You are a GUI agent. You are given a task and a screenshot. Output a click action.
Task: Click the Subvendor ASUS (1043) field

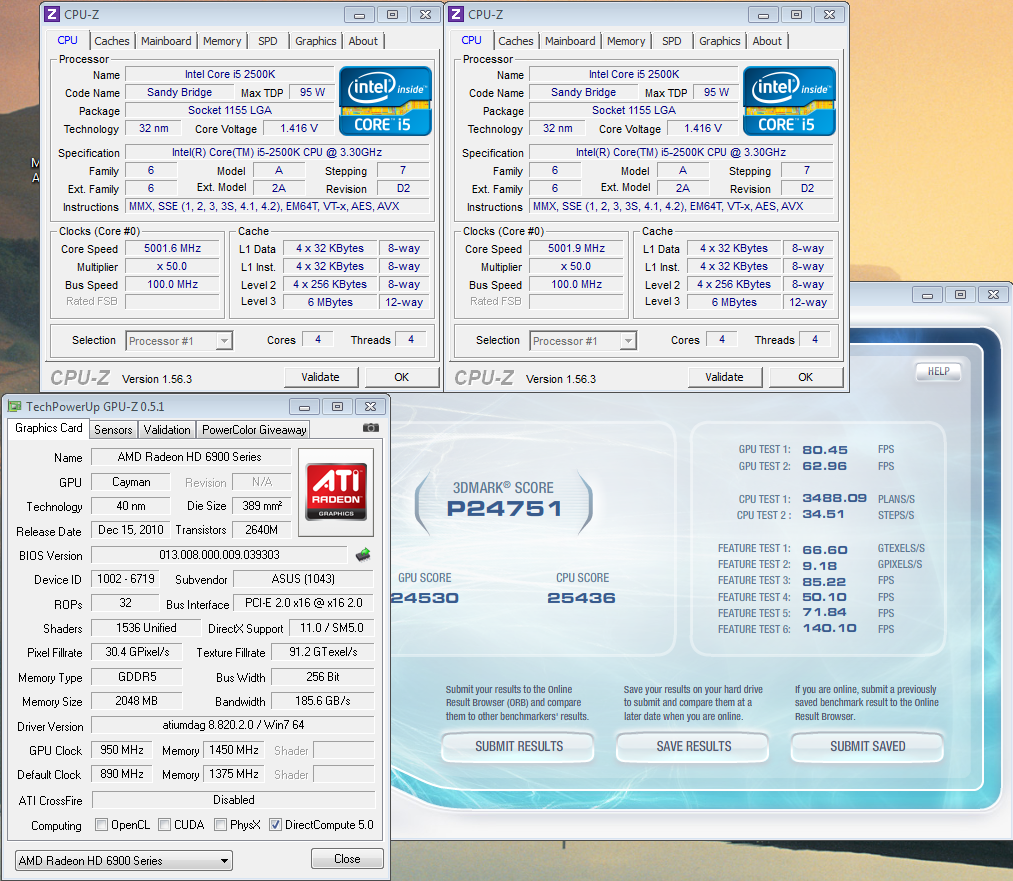pyautogui.click(x=303, y=579)
